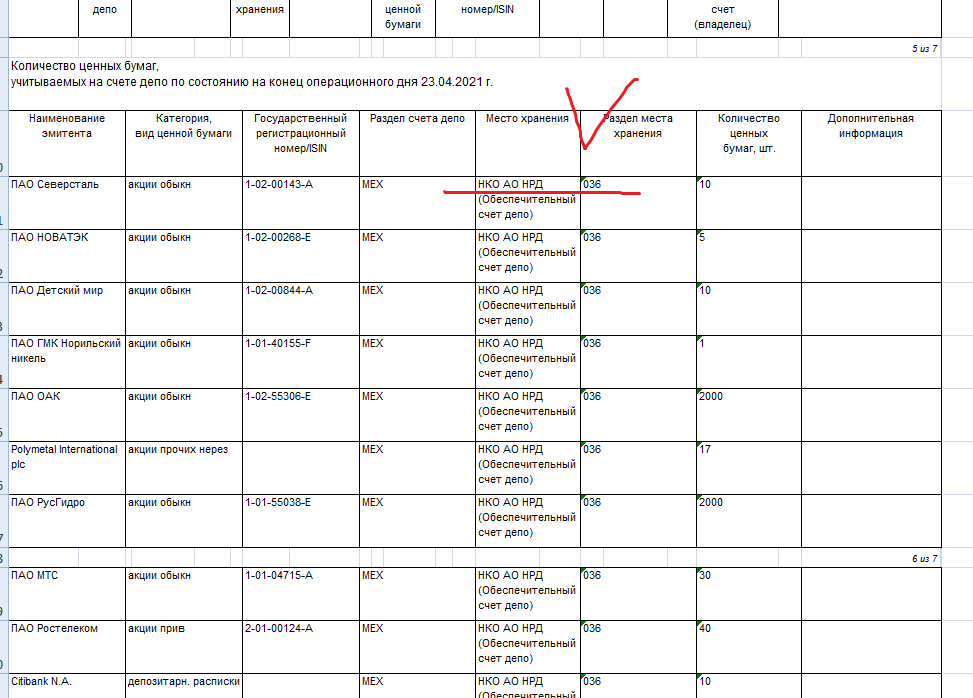973x698 pixels.
Task: Select quantity 1 in Норильский никель row
Action: tap(749, 362)
